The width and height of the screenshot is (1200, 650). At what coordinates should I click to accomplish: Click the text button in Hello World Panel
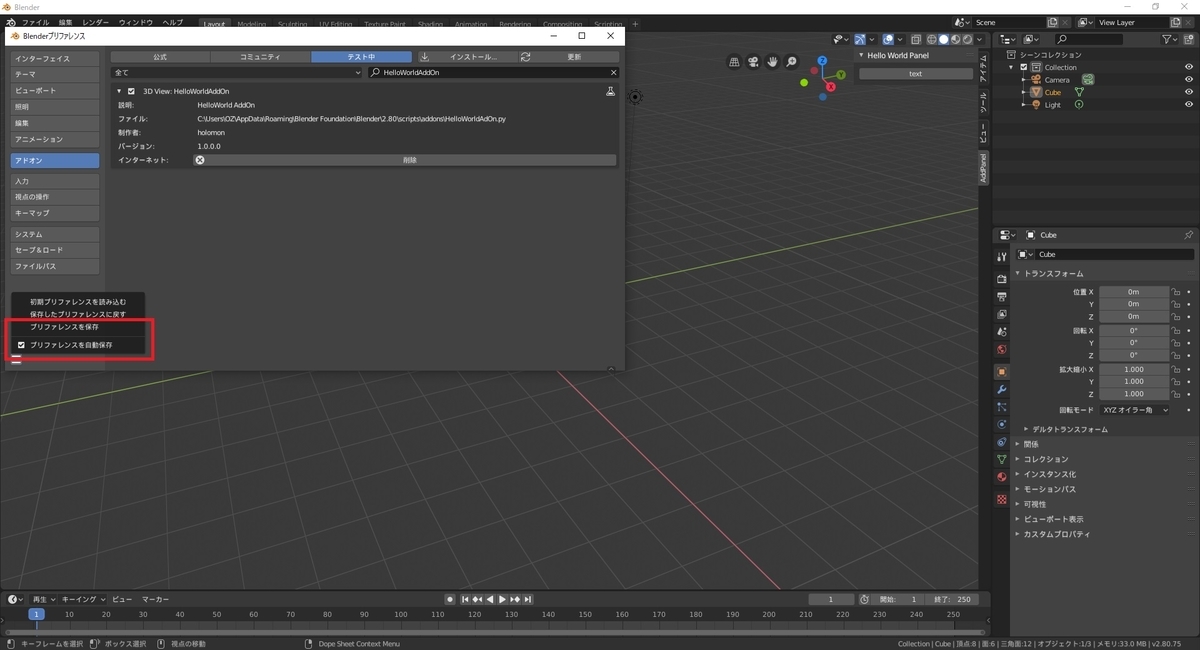click(x=915, y=73)
